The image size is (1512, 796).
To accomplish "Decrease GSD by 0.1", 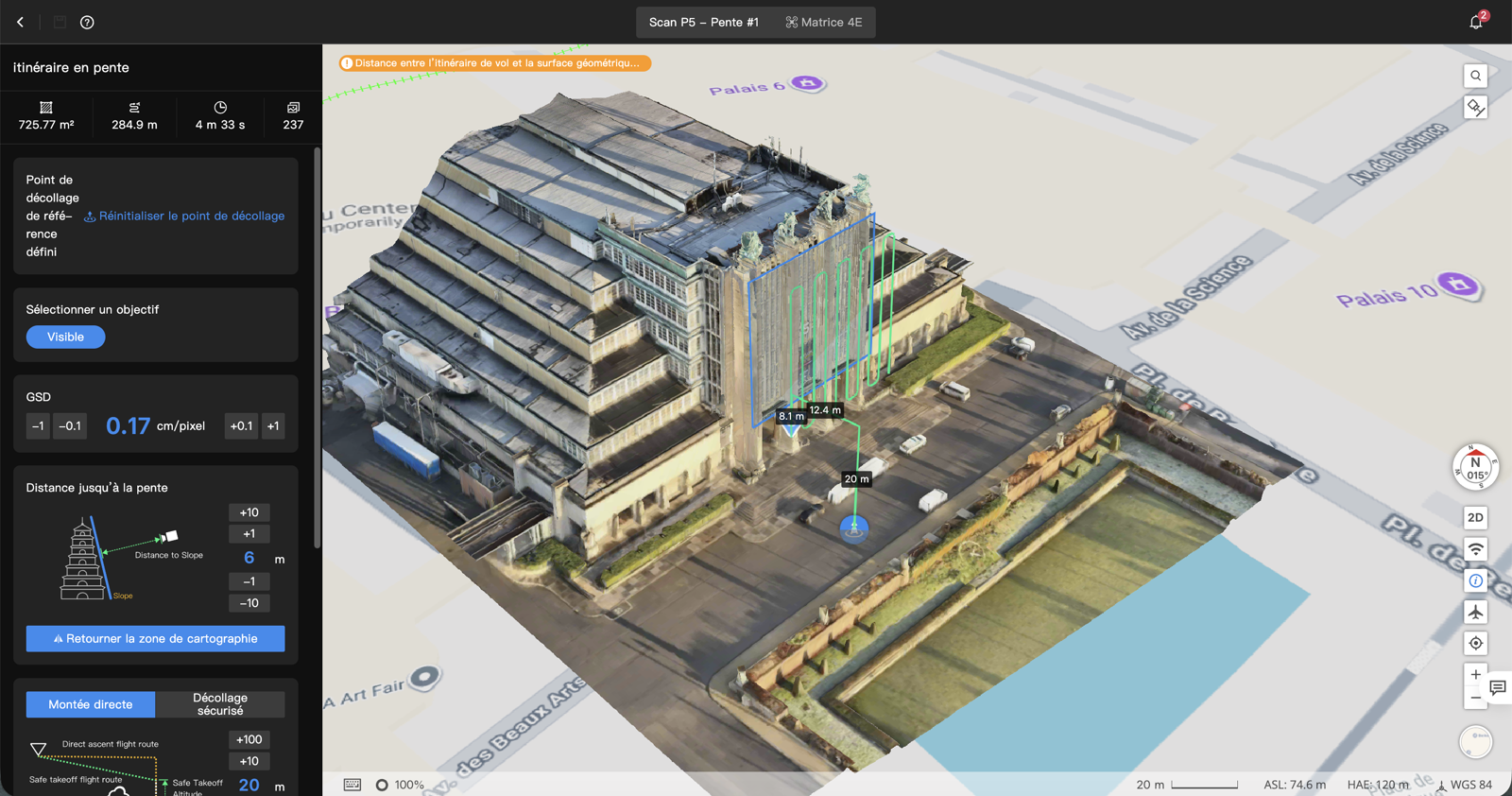I will tap(70, 426).
